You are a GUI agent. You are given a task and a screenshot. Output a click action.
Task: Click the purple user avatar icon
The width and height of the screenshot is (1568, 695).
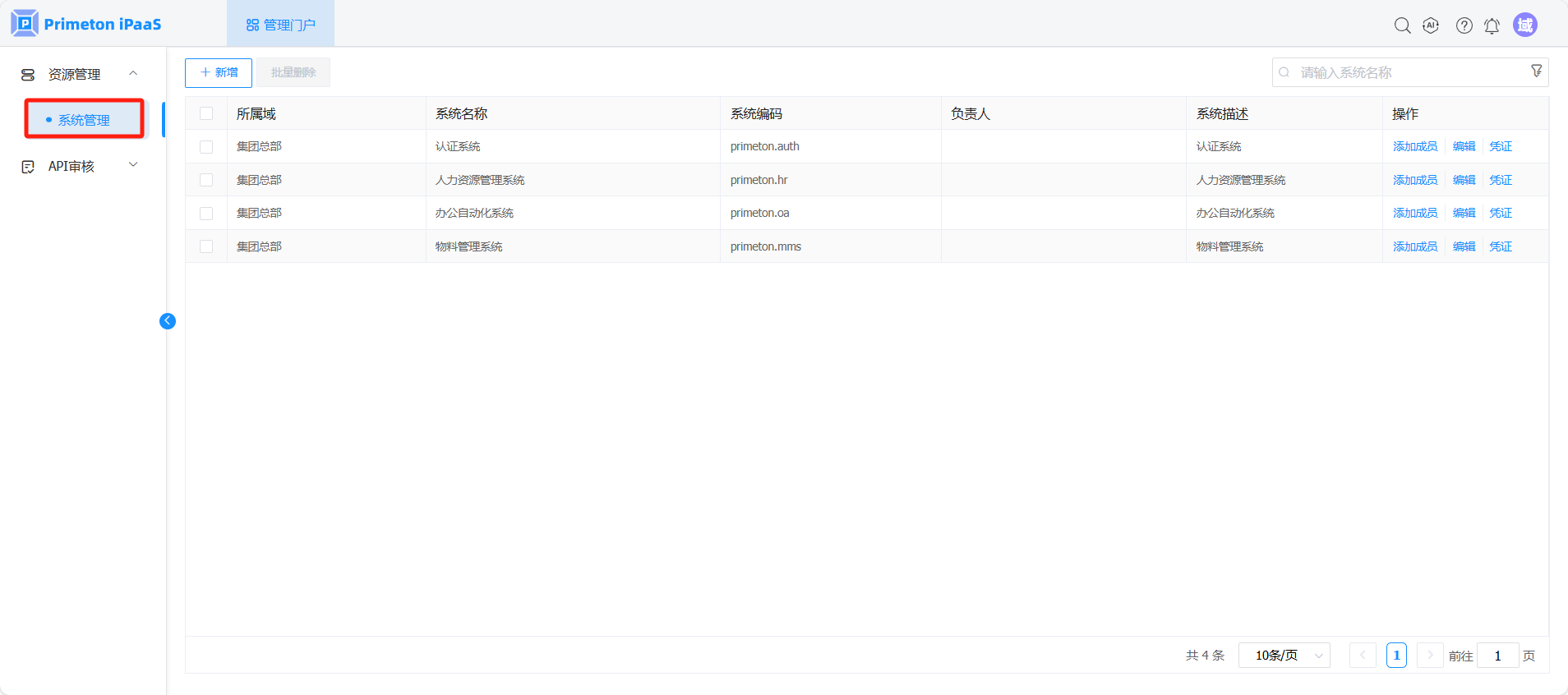point(1524,25)
